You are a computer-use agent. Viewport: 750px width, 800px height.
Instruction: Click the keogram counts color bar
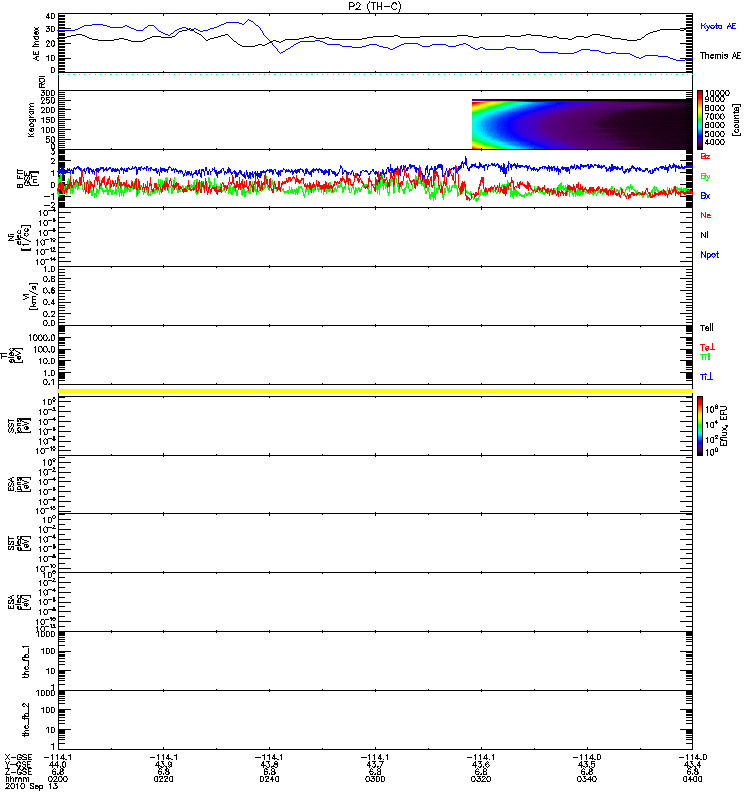click(x=700, y=120)
